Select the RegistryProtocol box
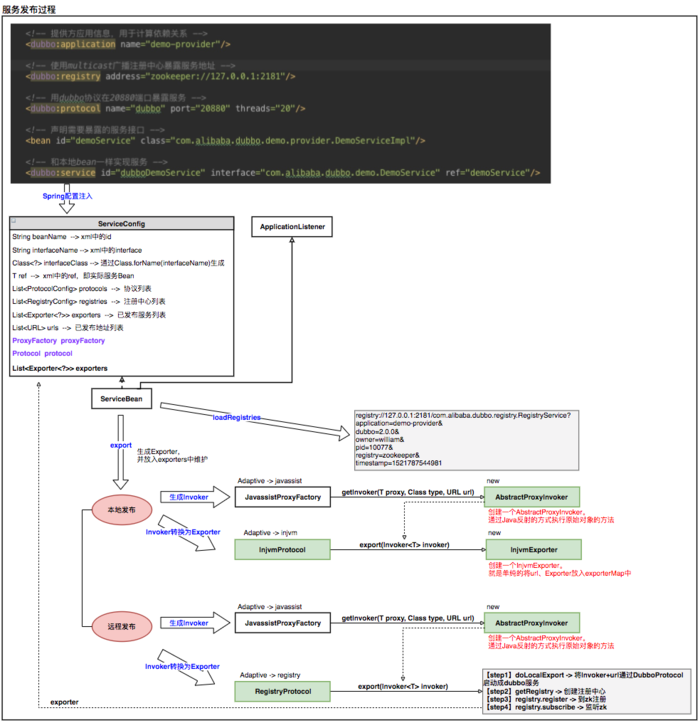The width and height of the screenshot is (700, 723). pos(283,692)
